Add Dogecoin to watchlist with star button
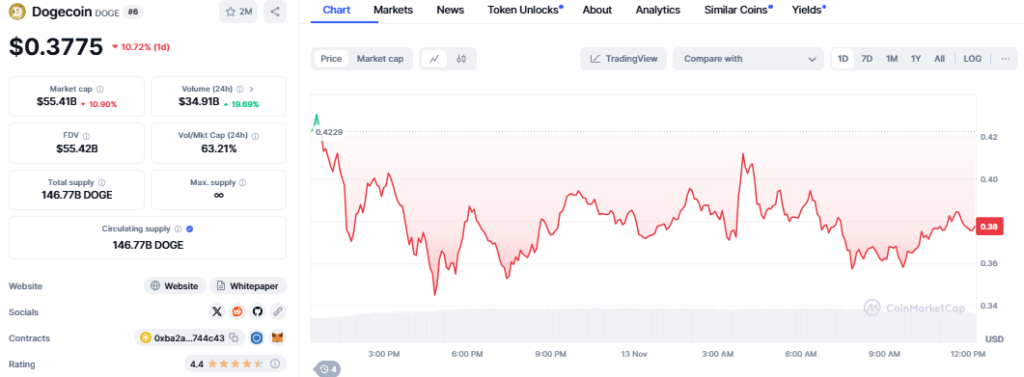1024x377 pixels. click(238, 12)
